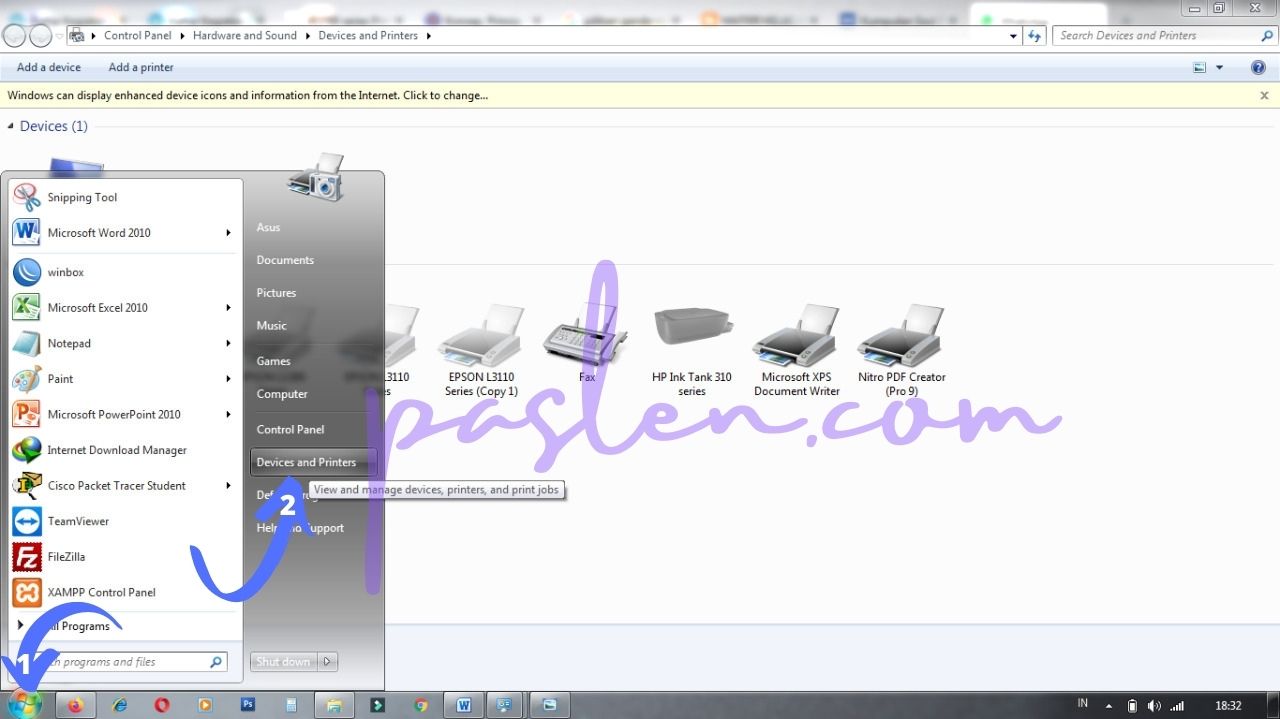Launch Microsoft Excel 2010 from Start menu
Screen dimensions: 1280x719
(x=125, y=308)
